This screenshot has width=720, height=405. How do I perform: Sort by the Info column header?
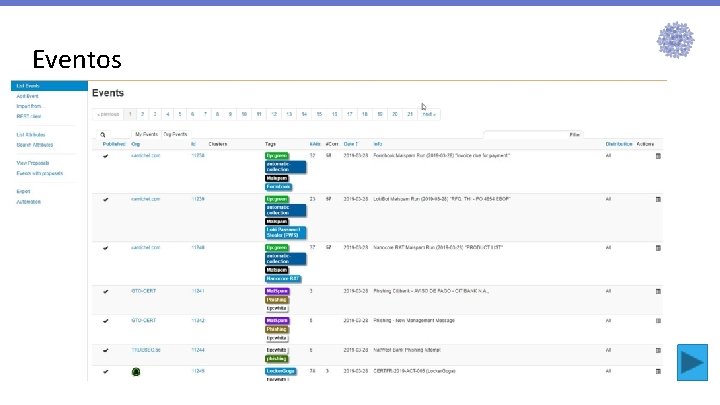coord(378,144)
